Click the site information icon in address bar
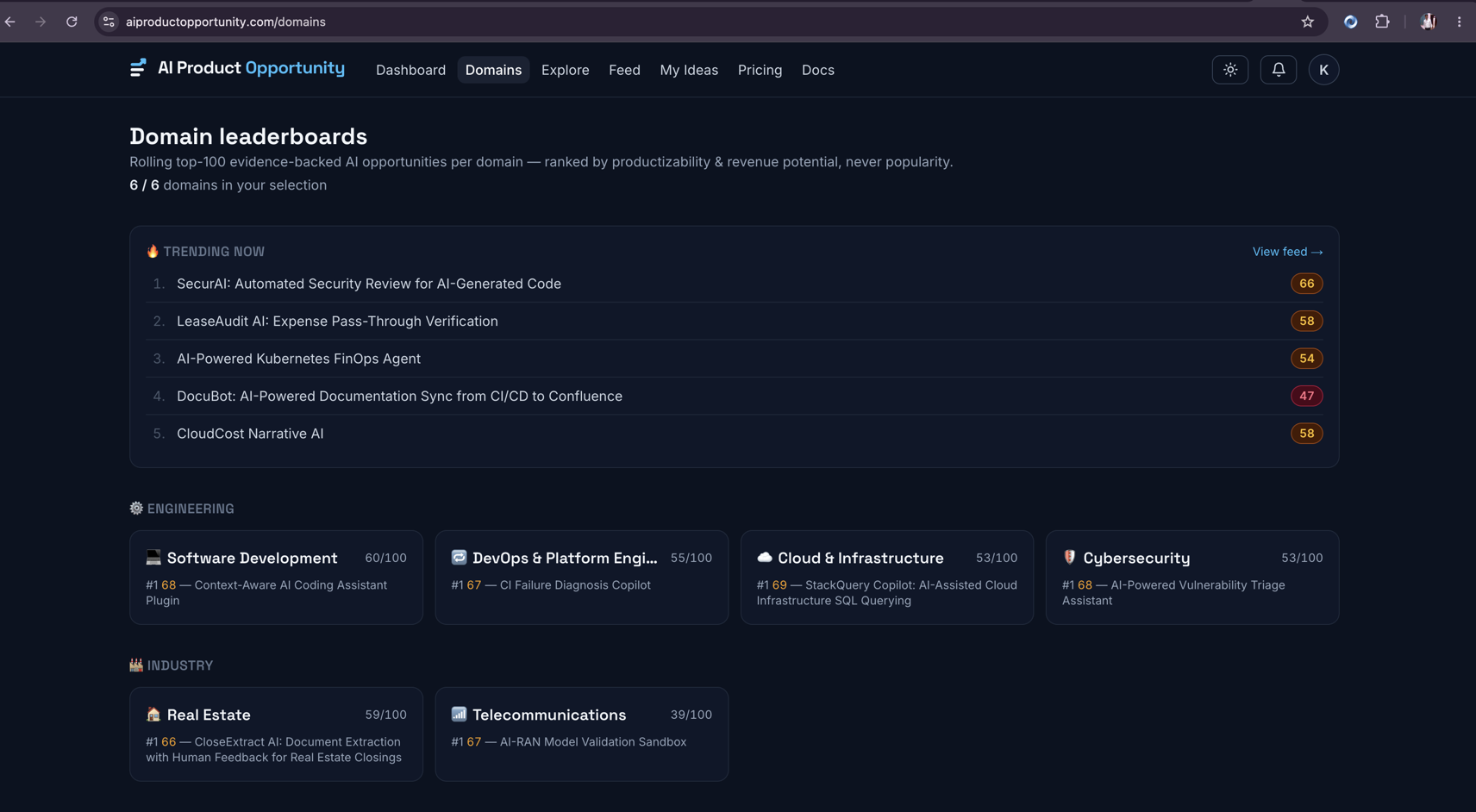Screen dimensions: 1476x812 pyautogui.click(x=109, y=22)
